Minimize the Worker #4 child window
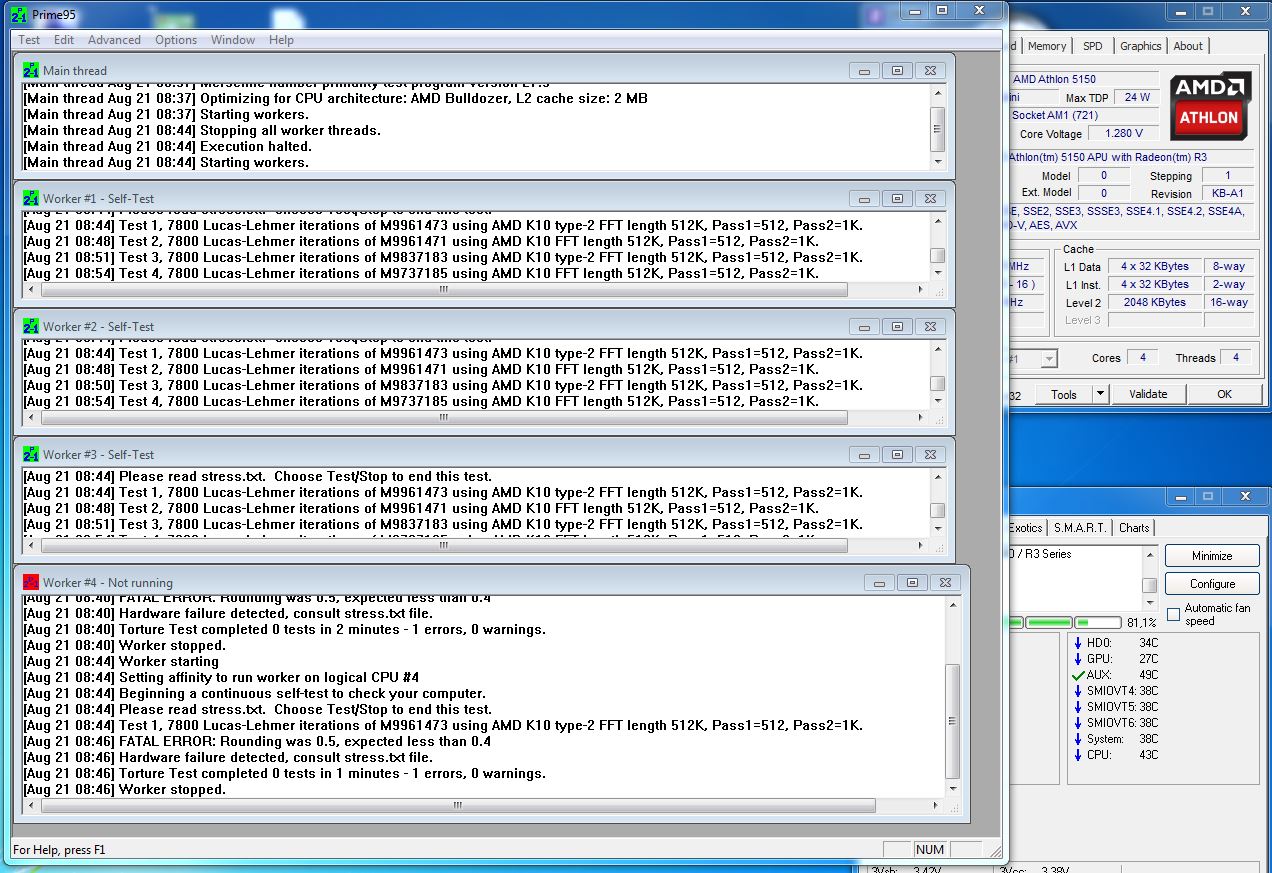 [878, 582]
